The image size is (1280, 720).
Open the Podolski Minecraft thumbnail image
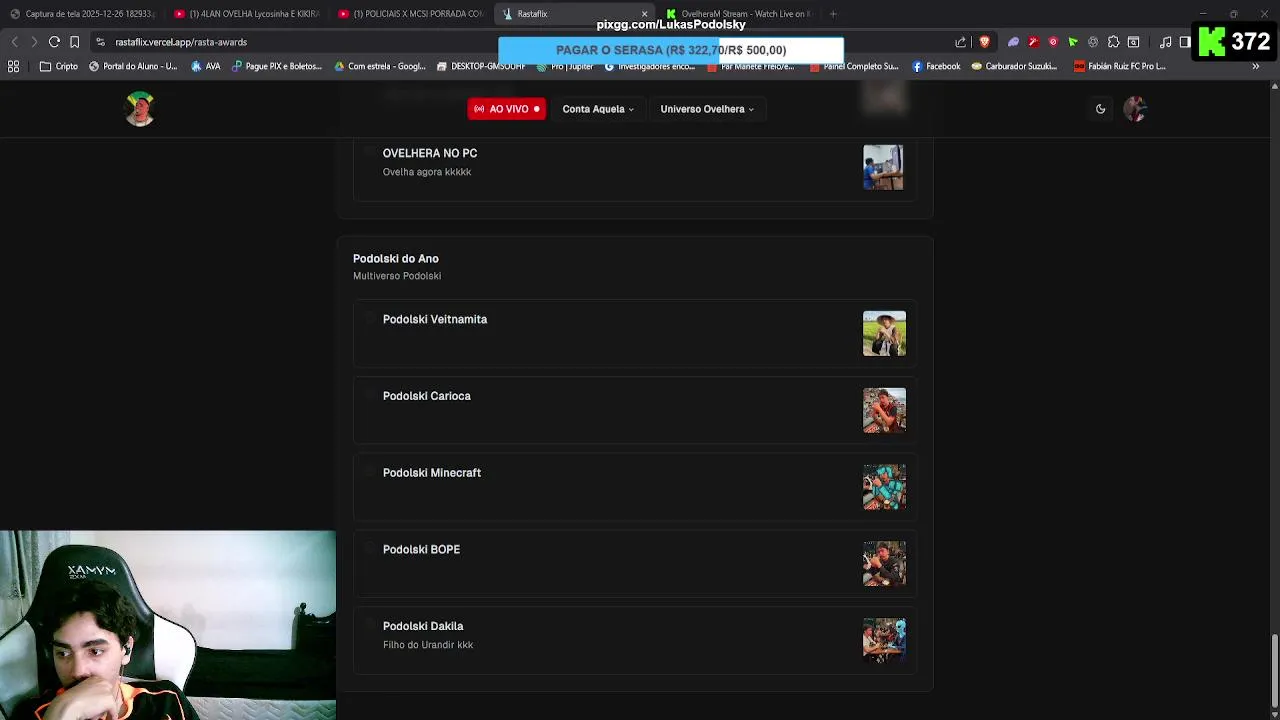click(884, 487)
